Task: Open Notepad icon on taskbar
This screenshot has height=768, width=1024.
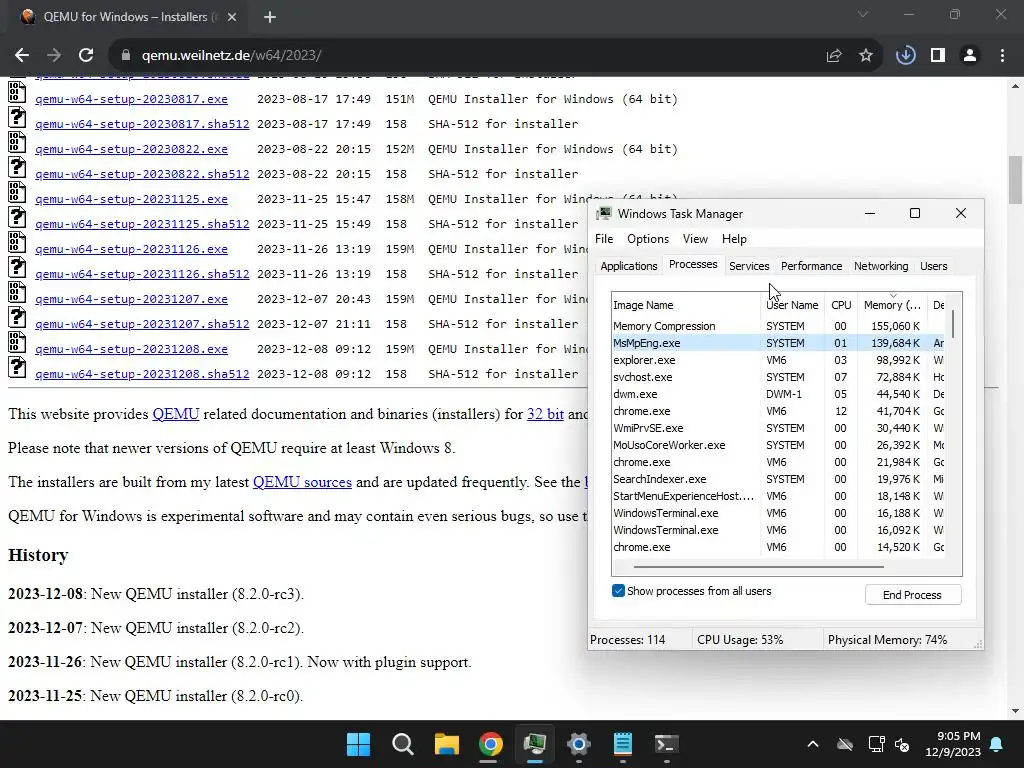Action: pos(623,744)
